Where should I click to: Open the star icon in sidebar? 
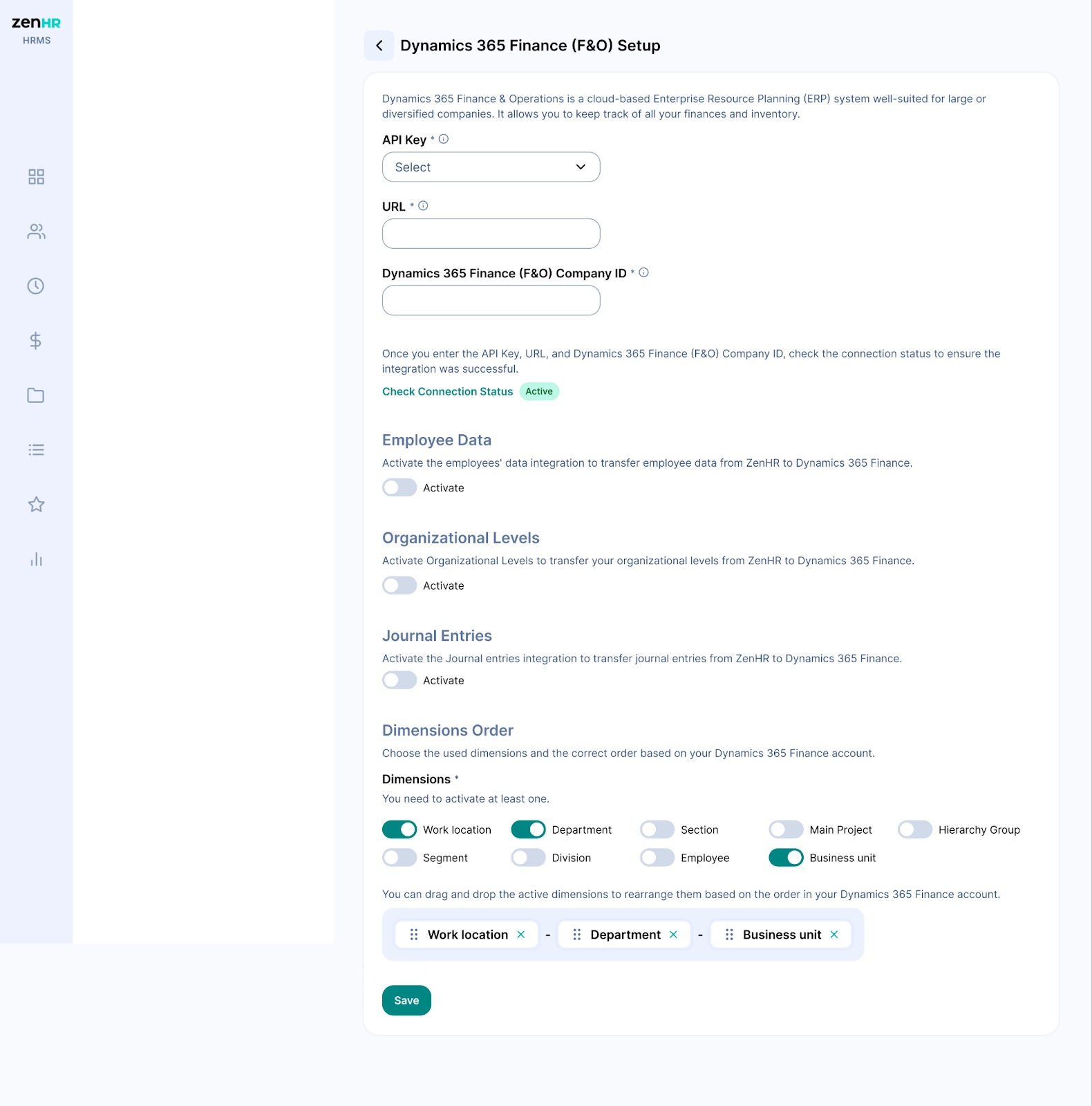tap(36, 505)
